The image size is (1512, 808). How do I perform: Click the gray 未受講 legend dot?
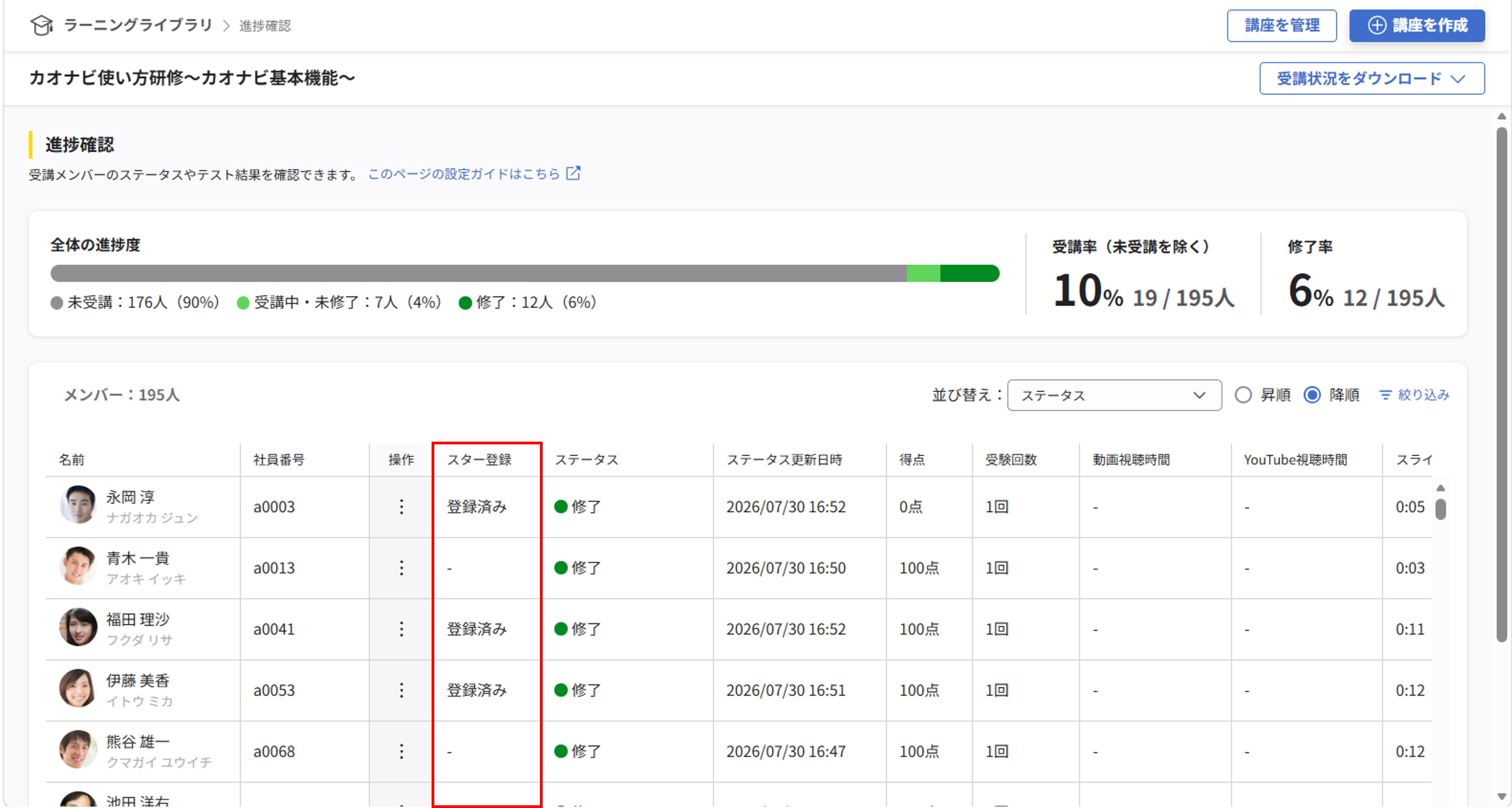point(57,303)
